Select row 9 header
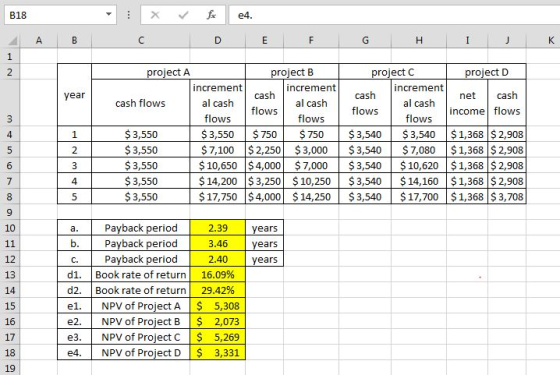 10,212
